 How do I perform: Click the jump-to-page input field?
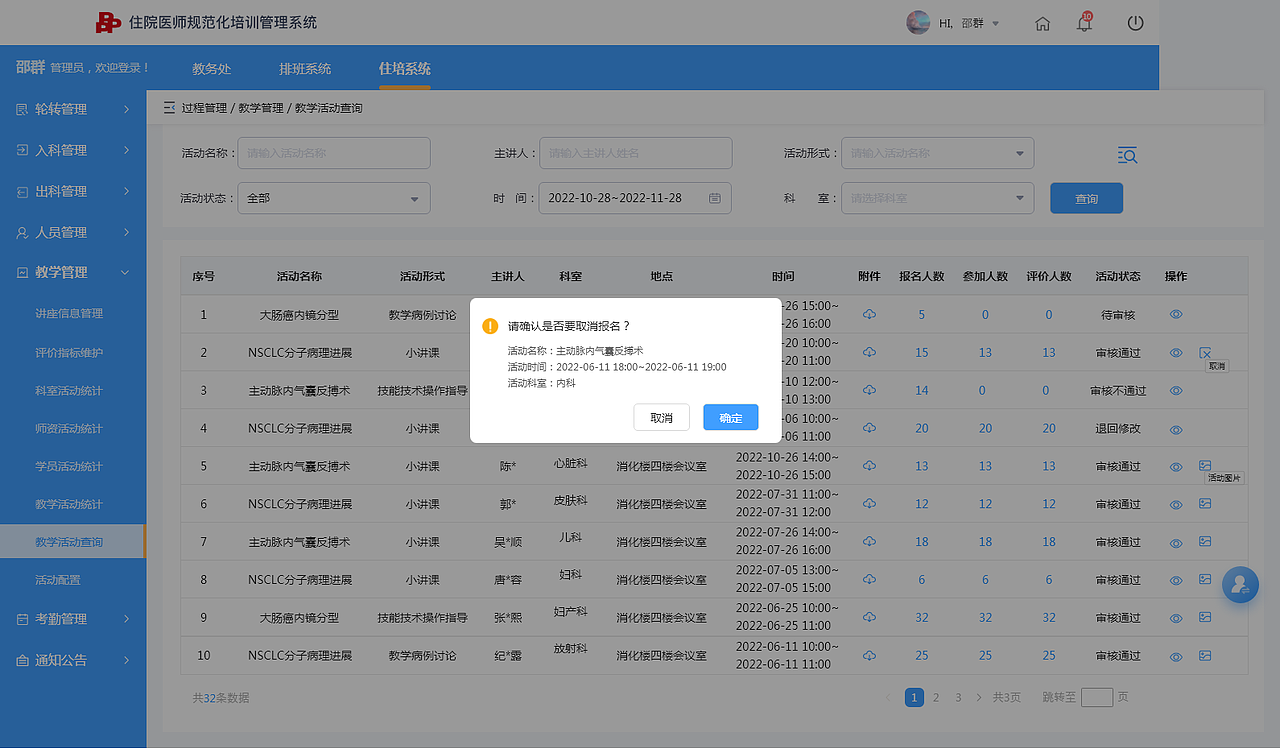coord(1097,697)
